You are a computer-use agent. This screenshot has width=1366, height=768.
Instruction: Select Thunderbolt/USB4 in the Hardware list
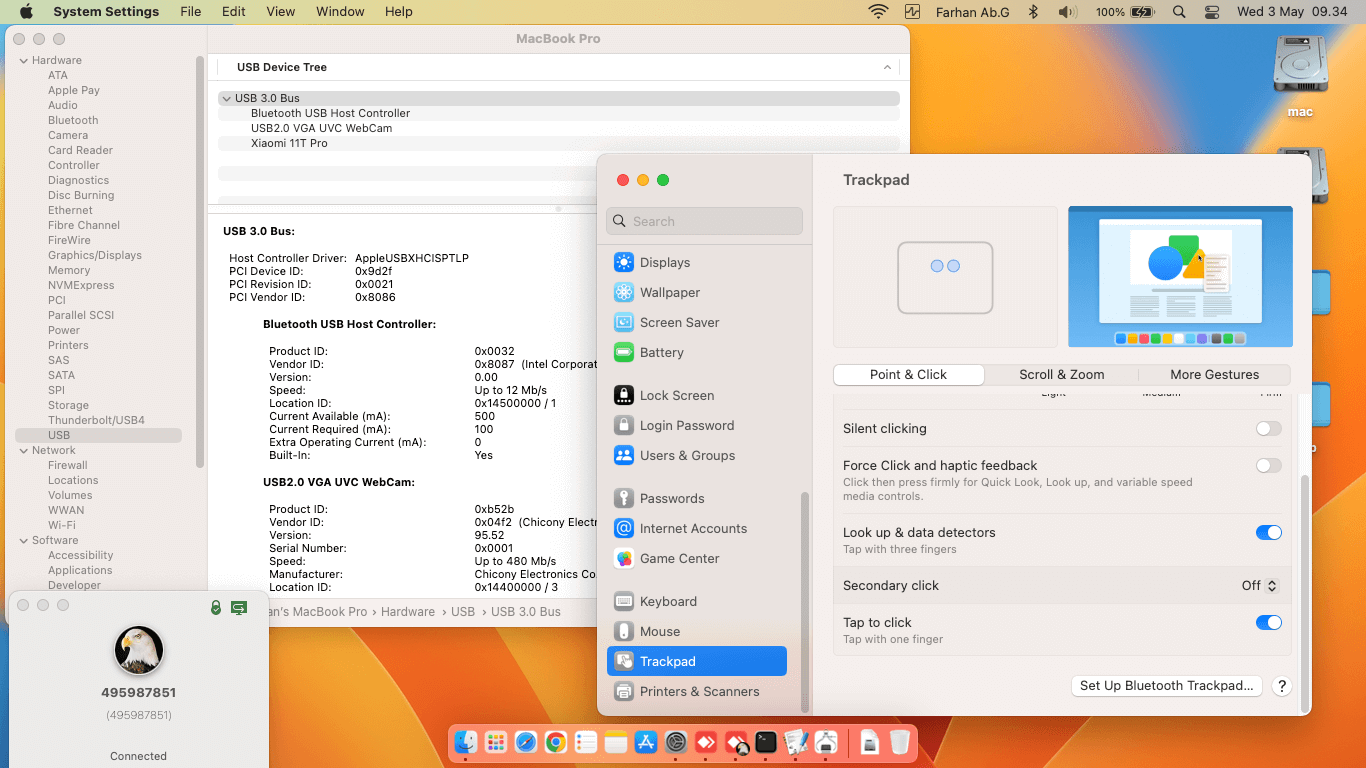tap(96, 420)
